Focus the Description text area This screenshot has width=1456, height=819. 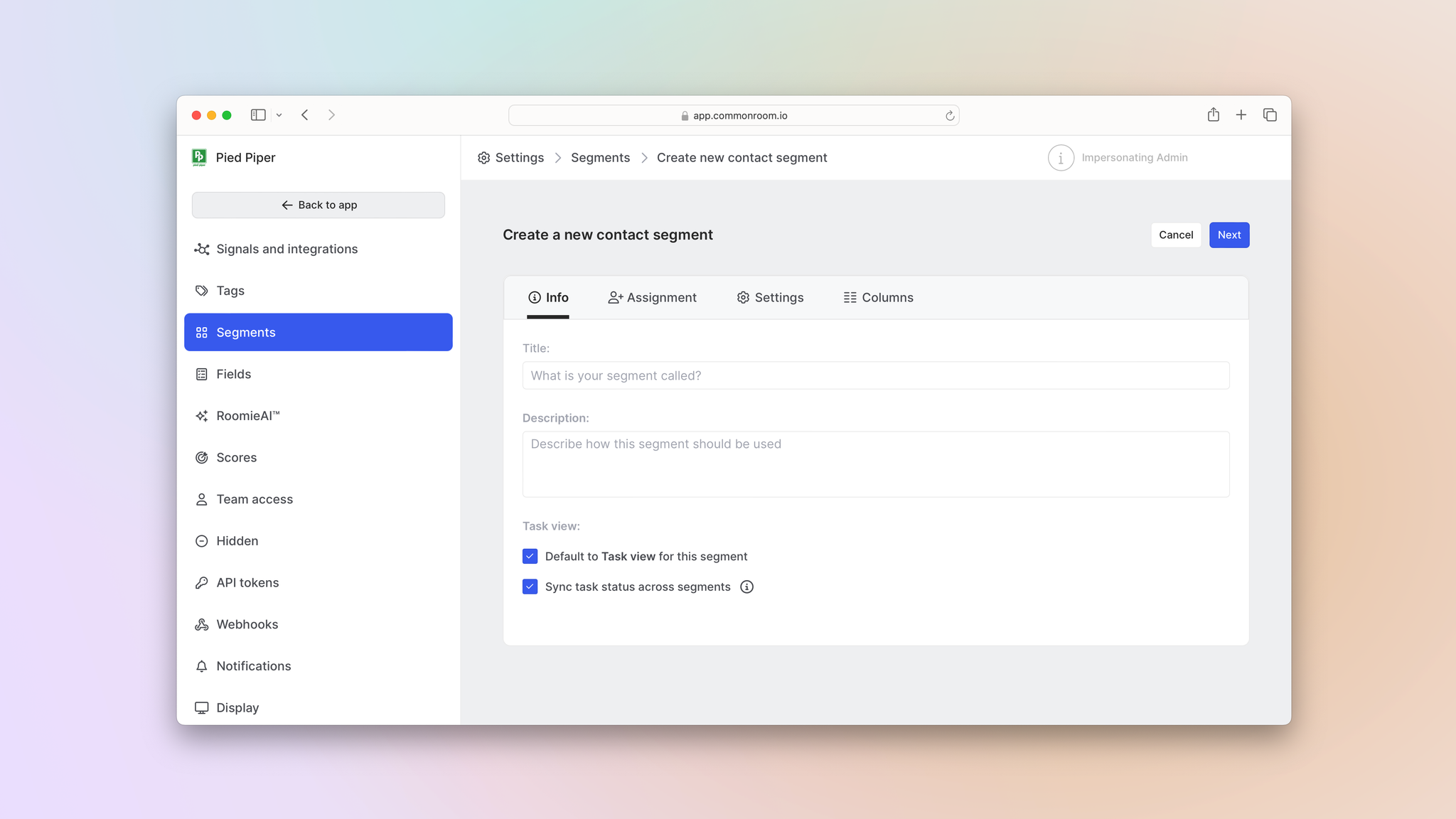[x=876, y=464]
